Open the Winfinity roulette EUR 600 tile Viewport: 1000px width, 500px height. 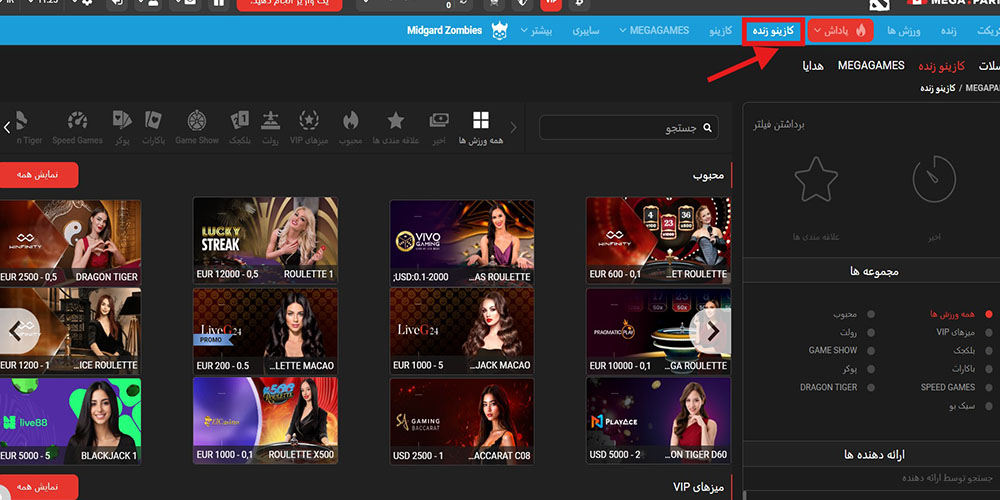(x=658, y=240)
